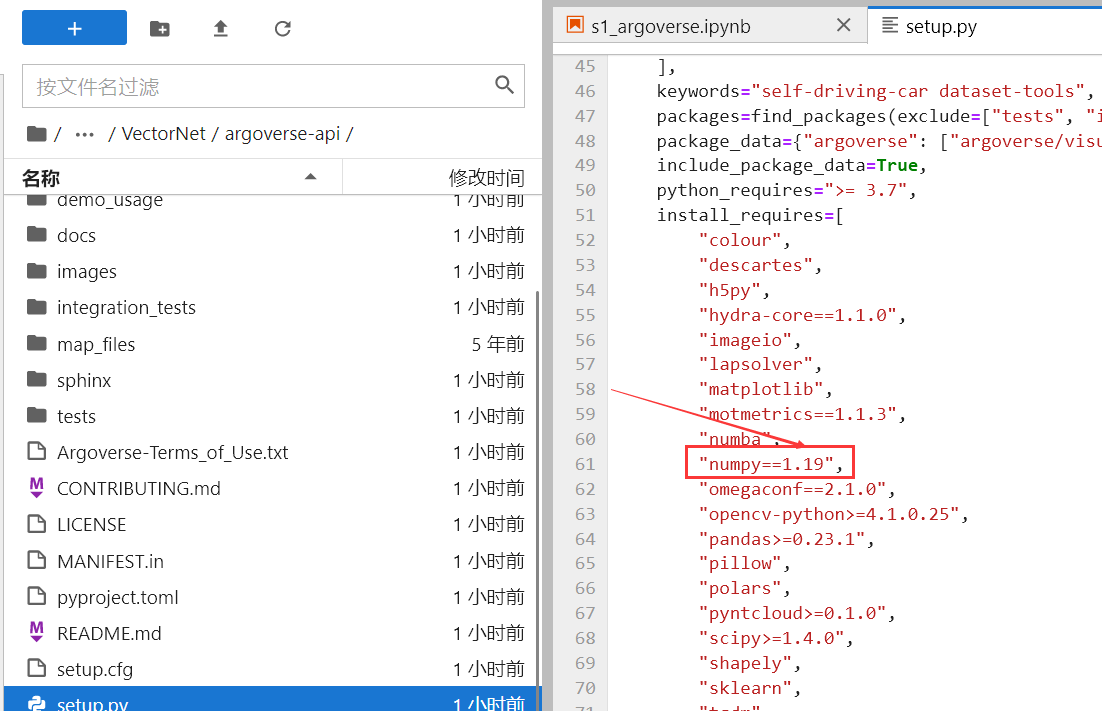Switch to the setup.py tab

tap(940, 26)
